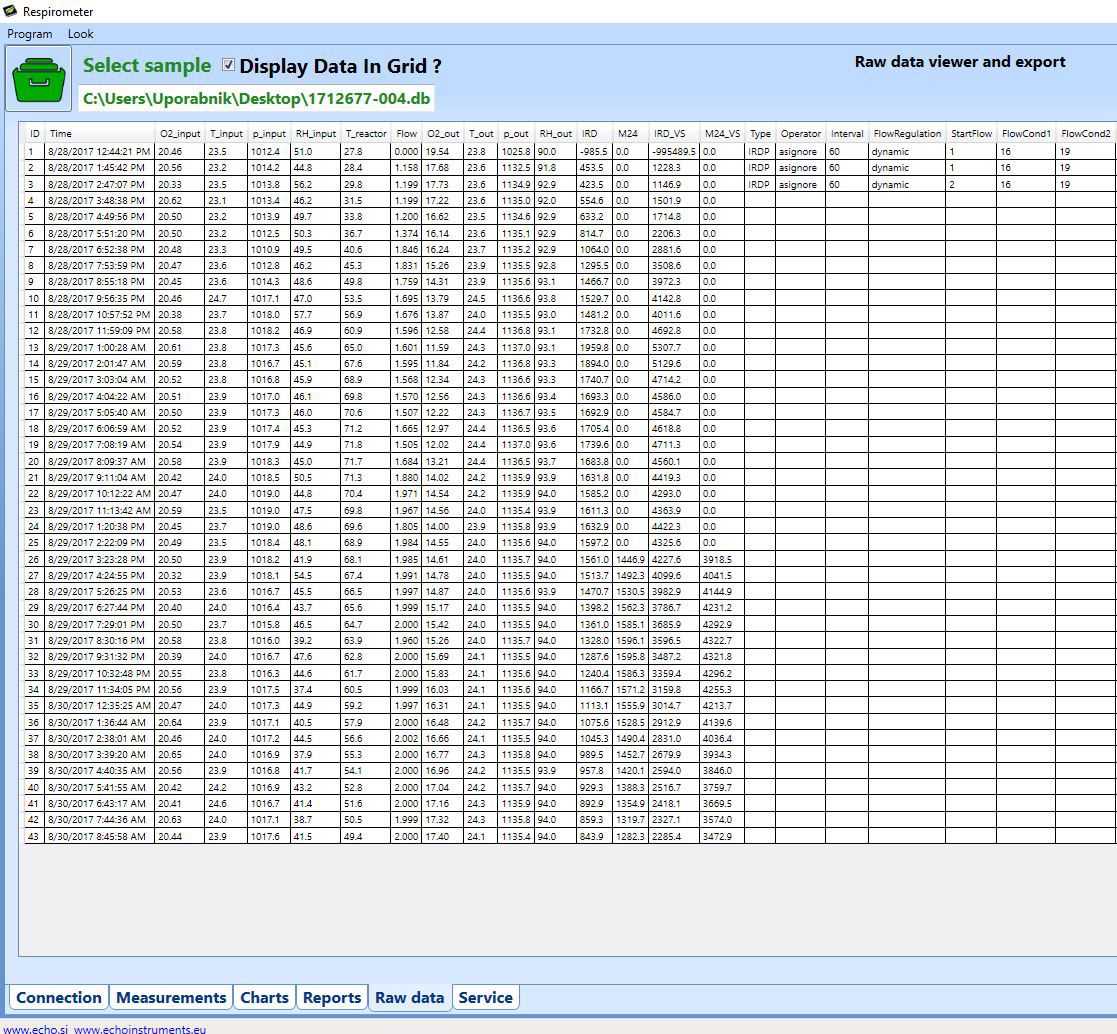Click the O2_input column header

(x=179, y=133)
